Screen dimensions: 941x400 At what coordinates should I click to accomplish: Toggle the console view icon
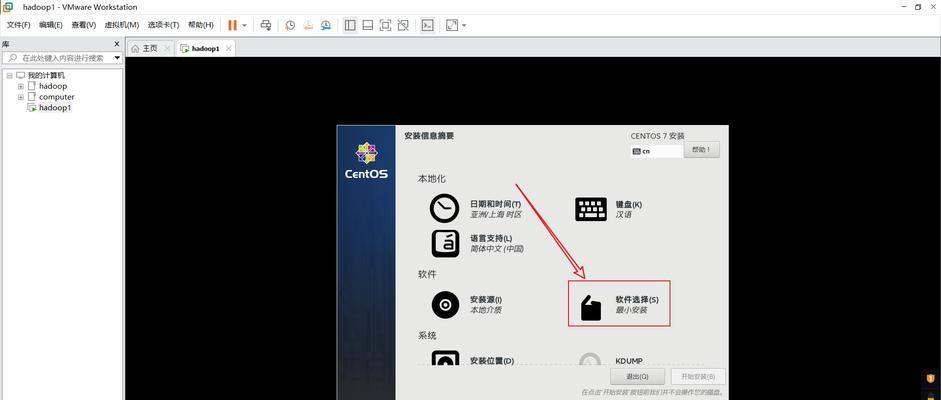click(x=427, y=25)
